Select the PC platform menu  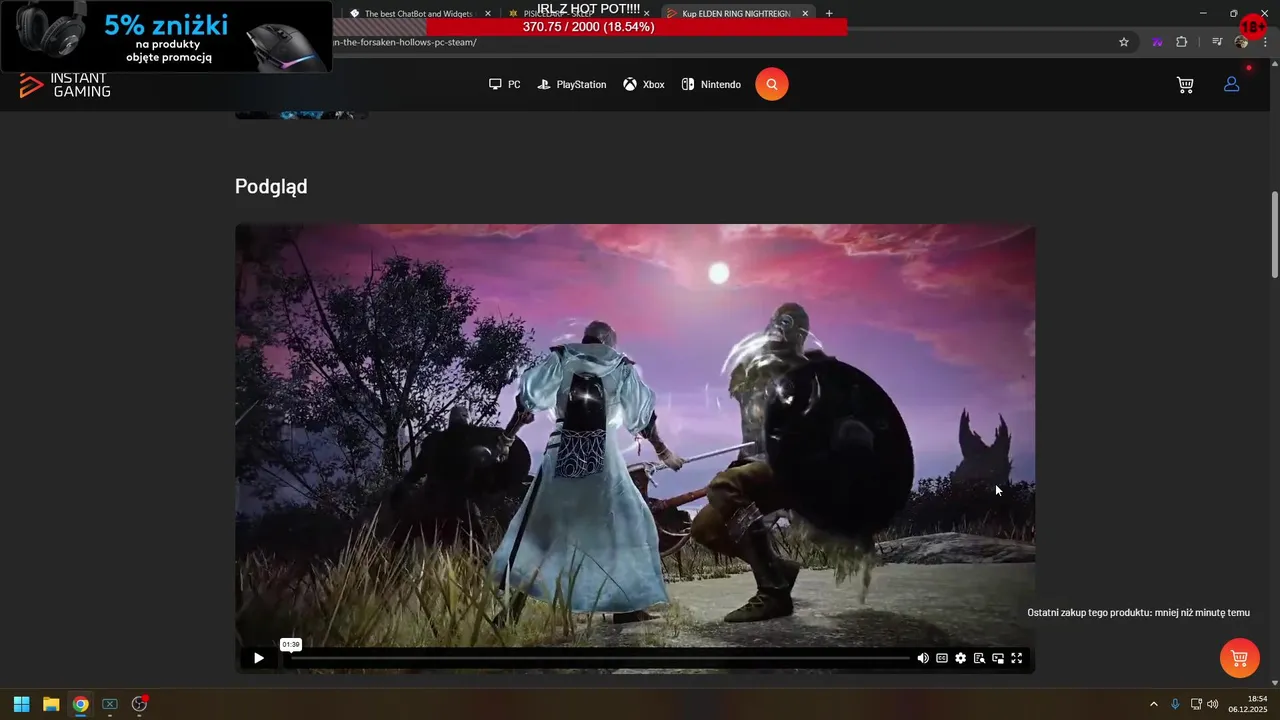click(504, 85)
